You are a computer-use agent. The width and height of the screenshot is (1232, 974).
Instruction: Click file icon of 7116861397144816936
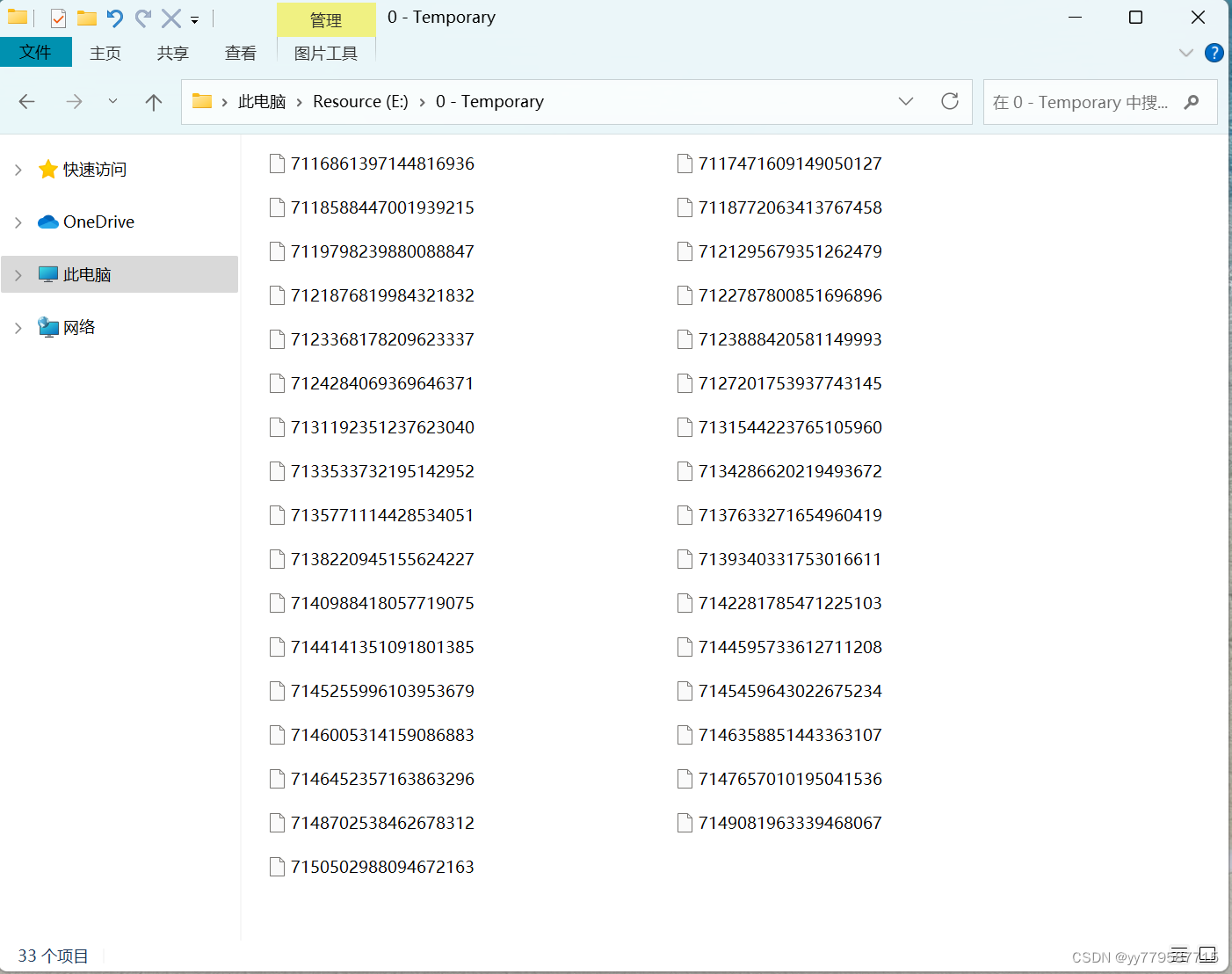point(277,164)
